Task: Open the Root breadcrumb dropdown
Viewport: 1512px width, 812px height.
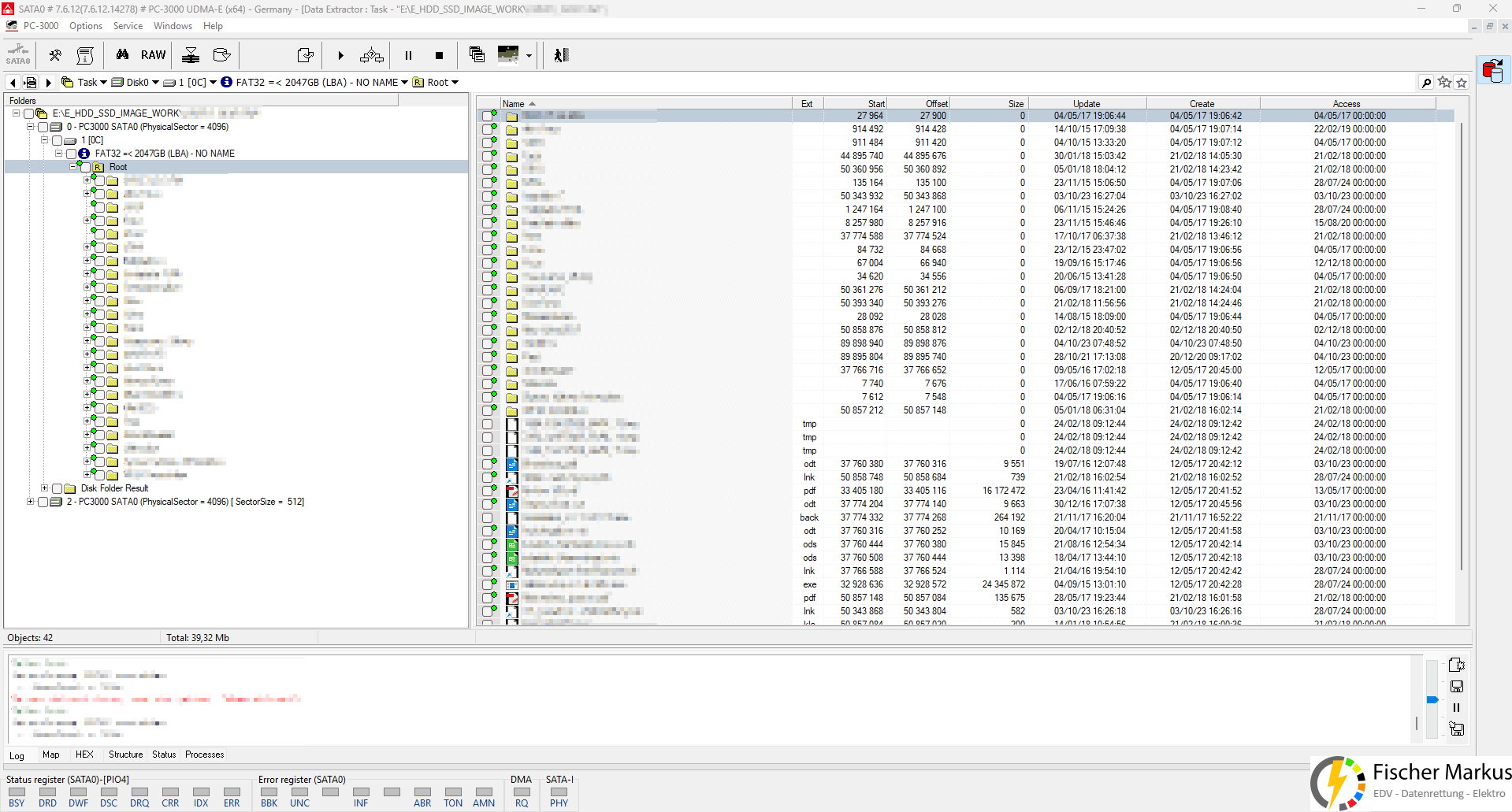Action: pos(455,83)
